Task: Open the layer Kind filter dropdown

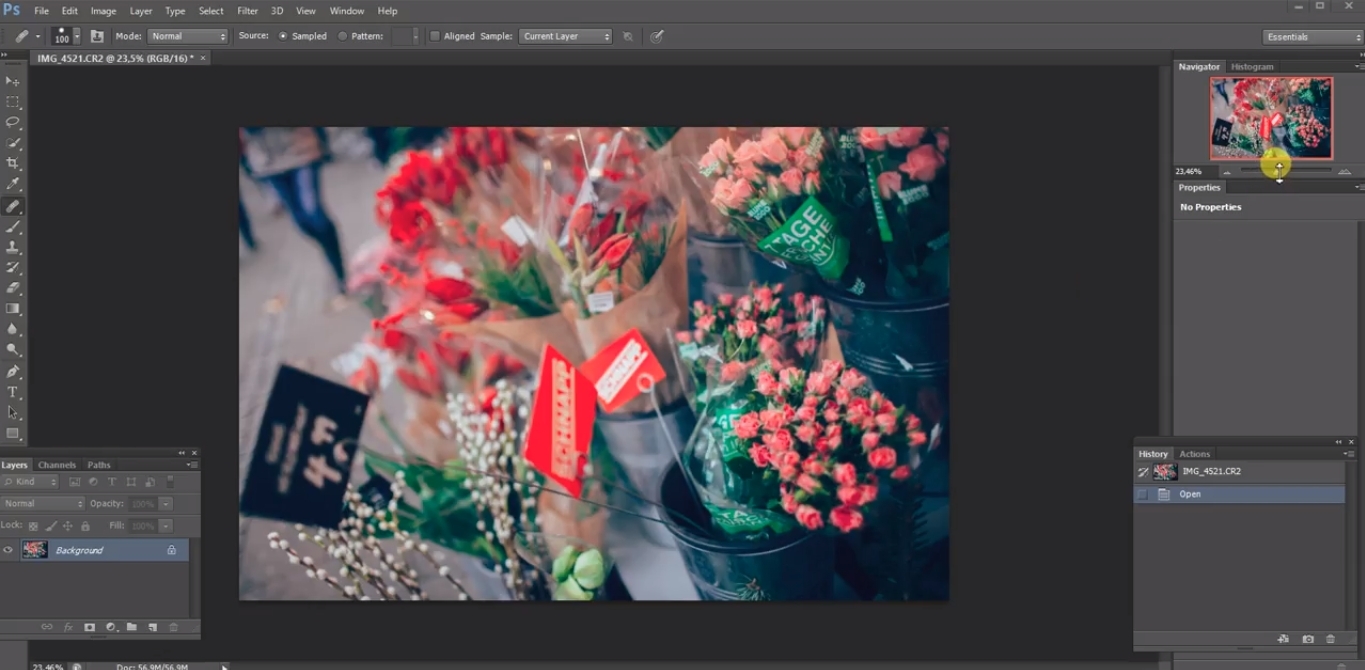Action: [31, 482]
